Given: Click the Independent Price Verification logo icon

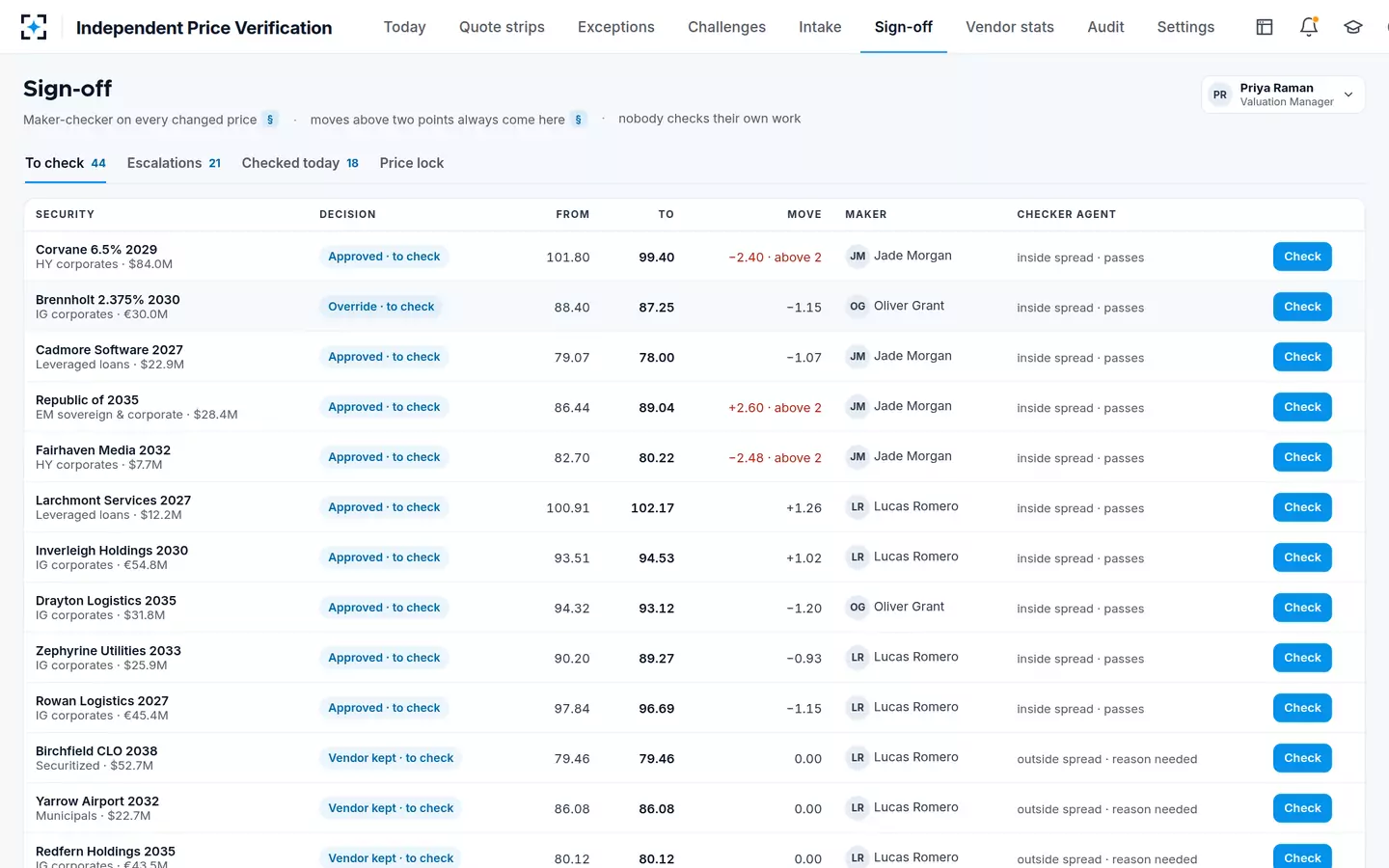Looking at the screenshot, I should (x=34, y=27).
